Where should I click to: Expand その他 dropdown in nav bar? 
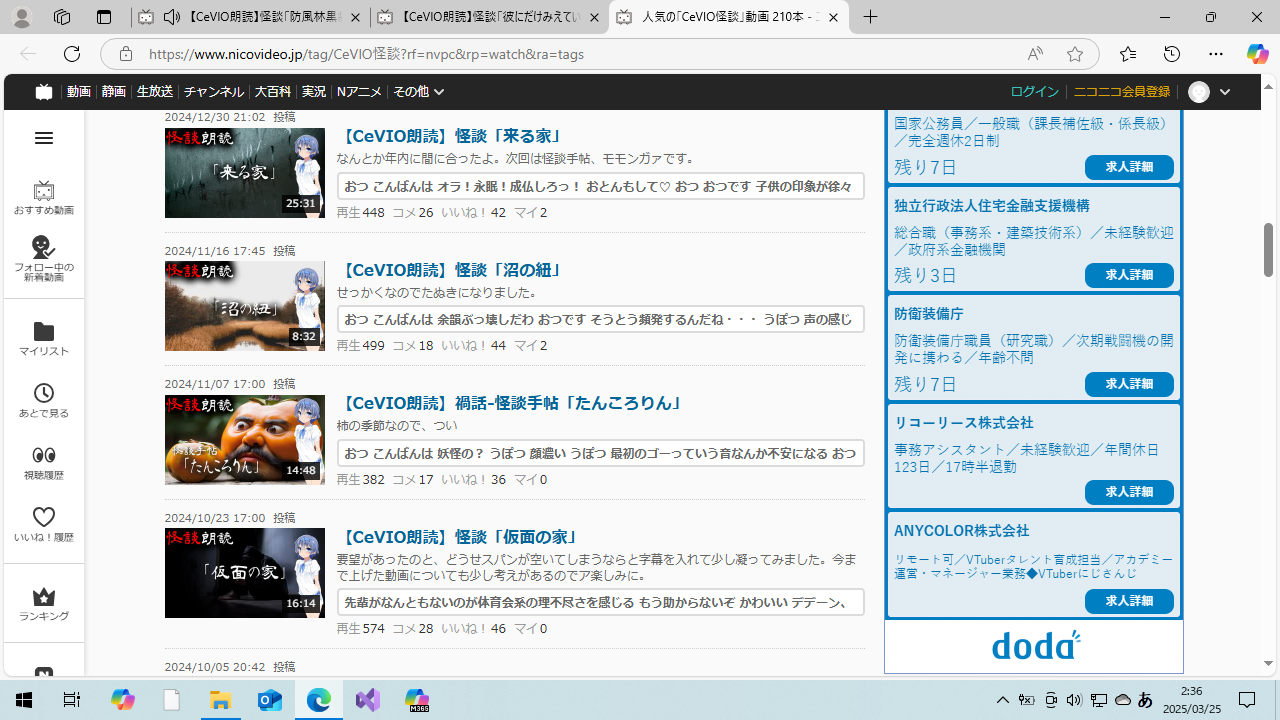418,92
